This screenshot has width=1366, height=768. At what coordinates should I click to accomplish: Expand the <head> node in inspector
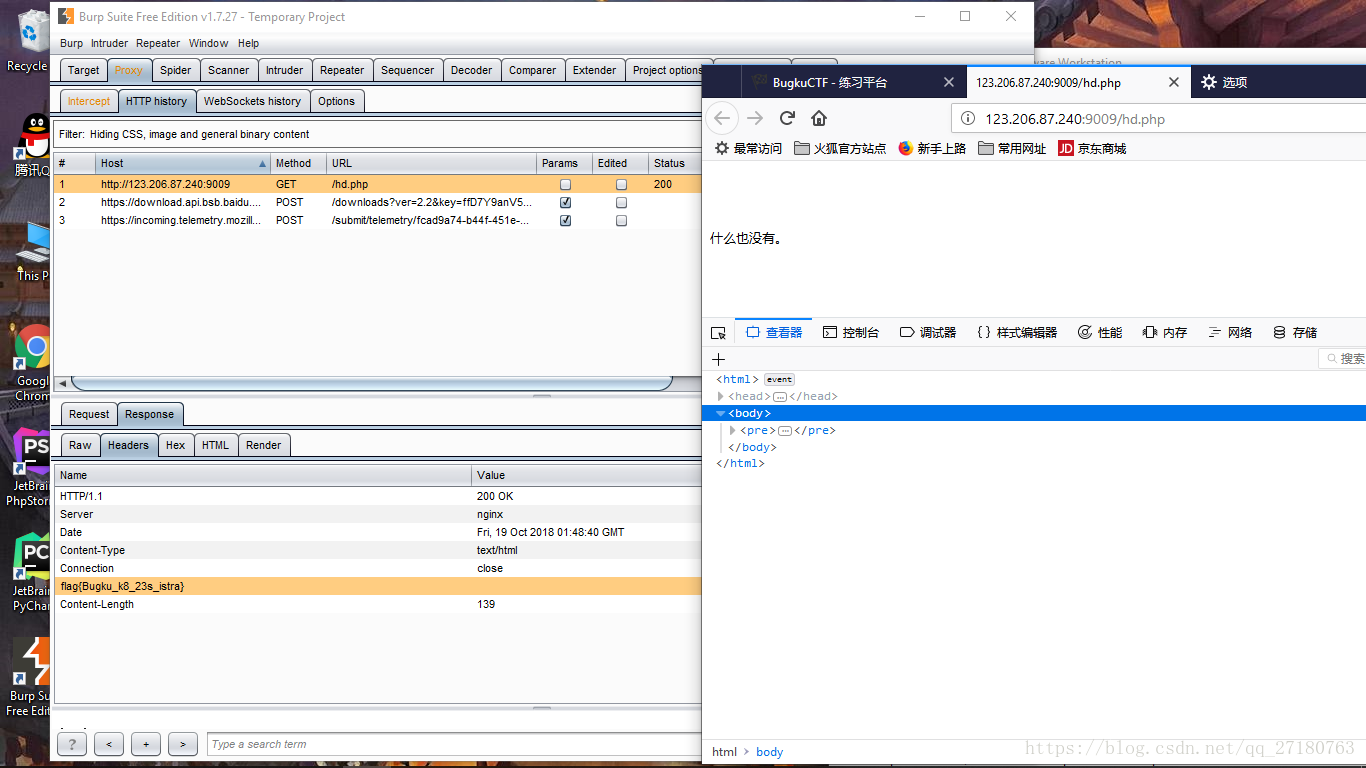(x=721, y=397)
